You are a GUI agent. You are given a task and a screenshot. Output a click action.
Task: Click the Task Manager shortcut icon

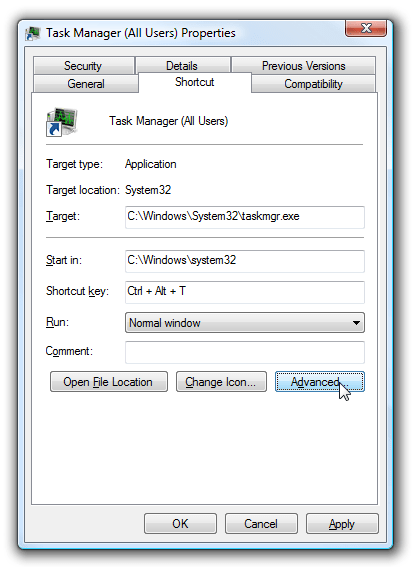tap(61, 122)
